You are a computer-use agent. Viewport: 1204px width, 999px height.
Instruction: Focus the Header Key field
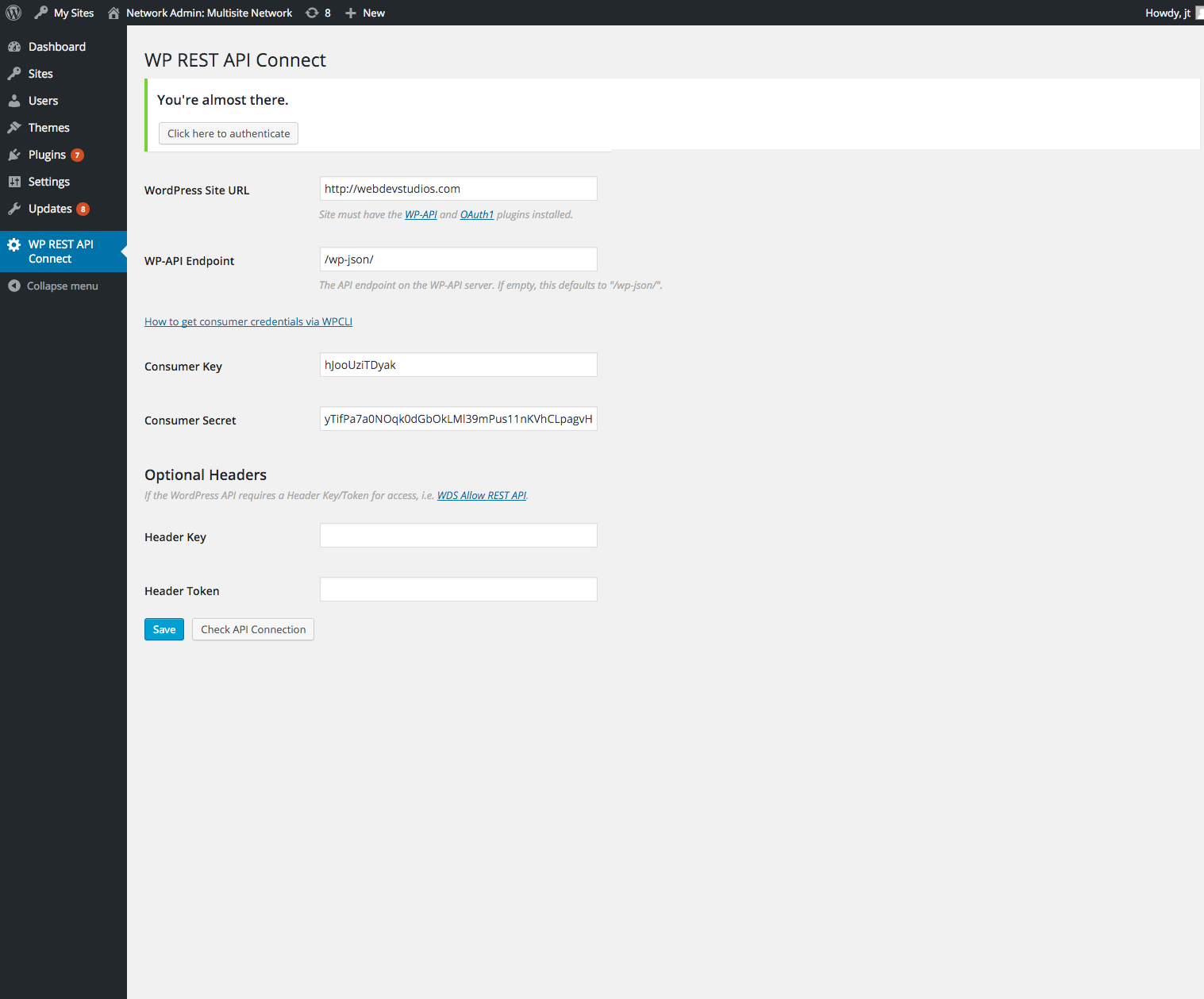459,536
